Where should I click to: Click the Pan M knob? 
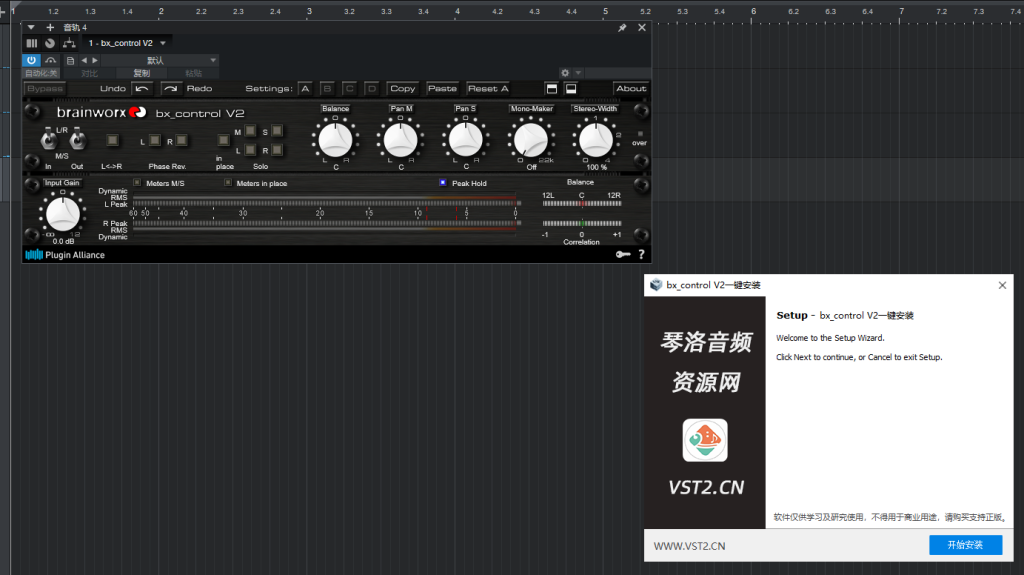tap(400, 140)
